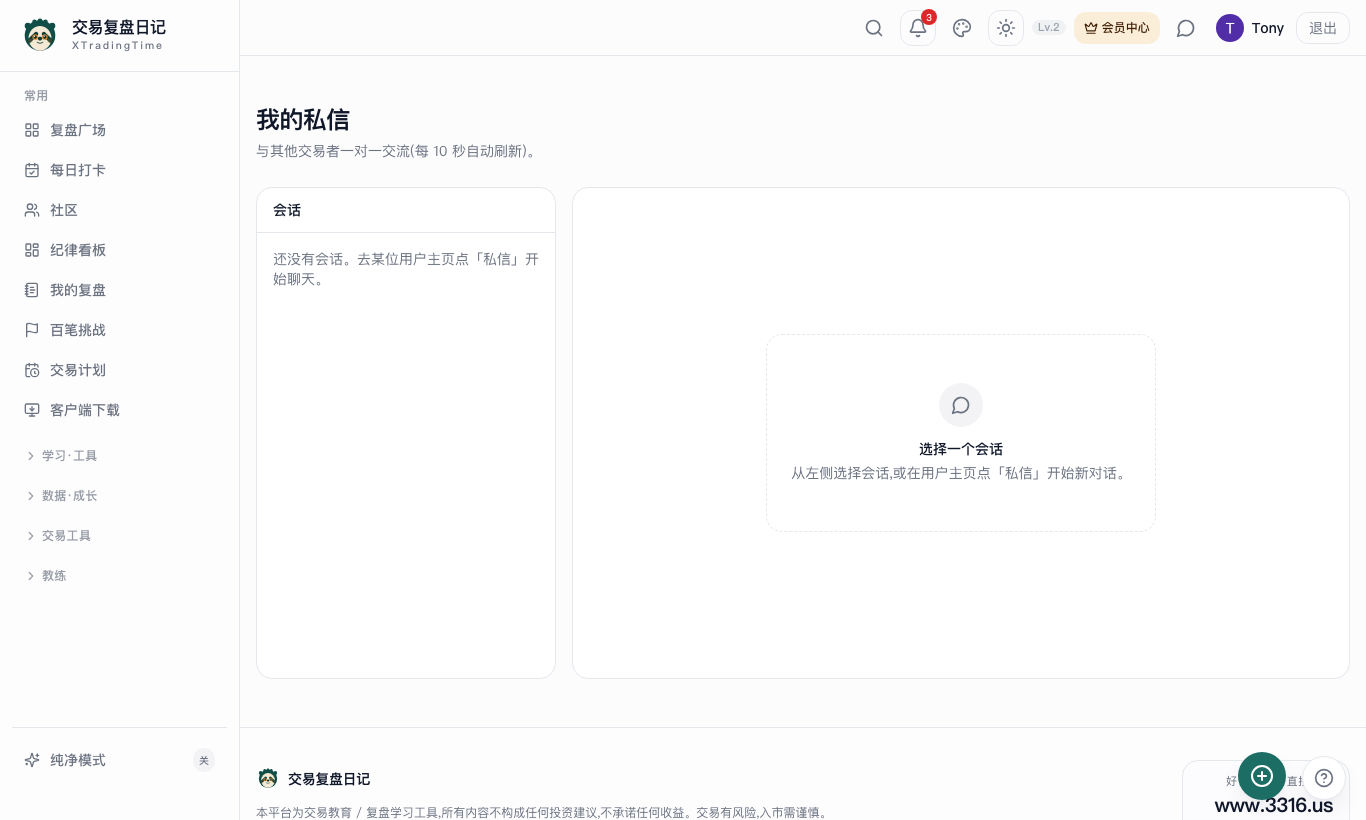The height and width of the screenshot is (820, 1366).
Task: Toggle 纯净模式 off switch labeled 关
Action: [x=204, y=760]
